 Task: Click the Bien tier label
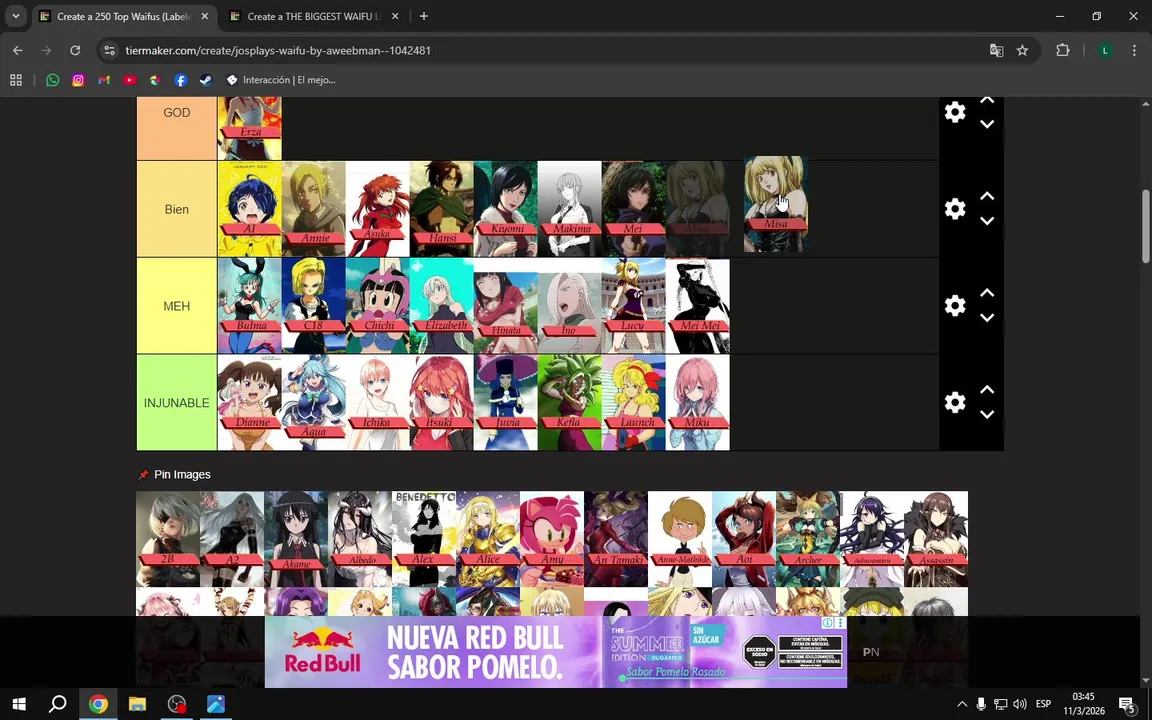176,209
